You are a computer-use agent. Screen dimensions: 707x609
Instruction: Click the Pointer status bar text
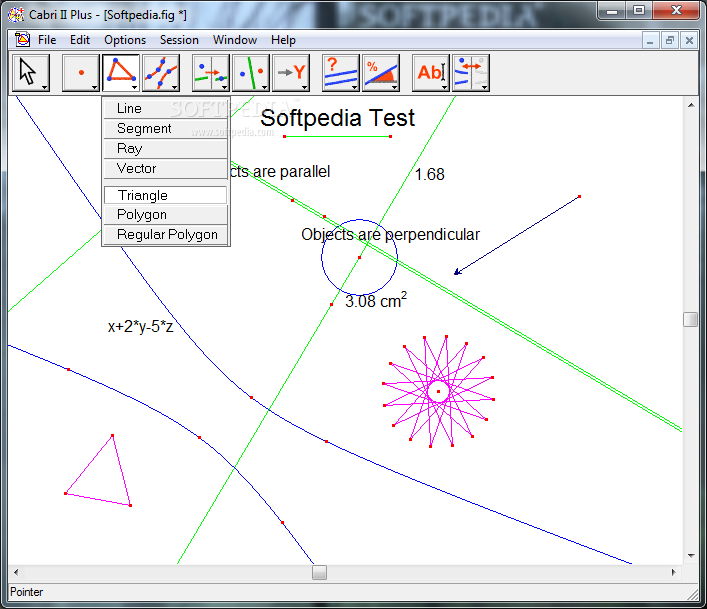27,592
